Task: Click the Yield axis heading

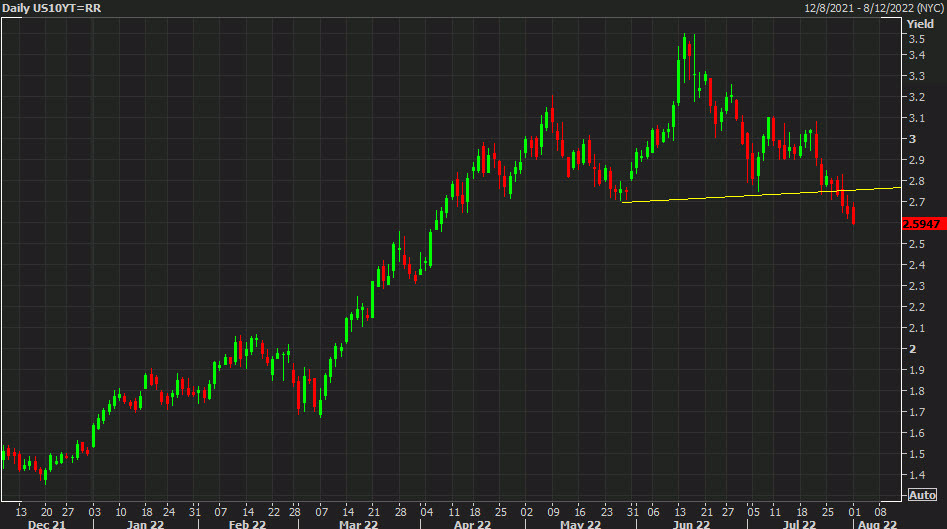Action: tap(920, 24)
